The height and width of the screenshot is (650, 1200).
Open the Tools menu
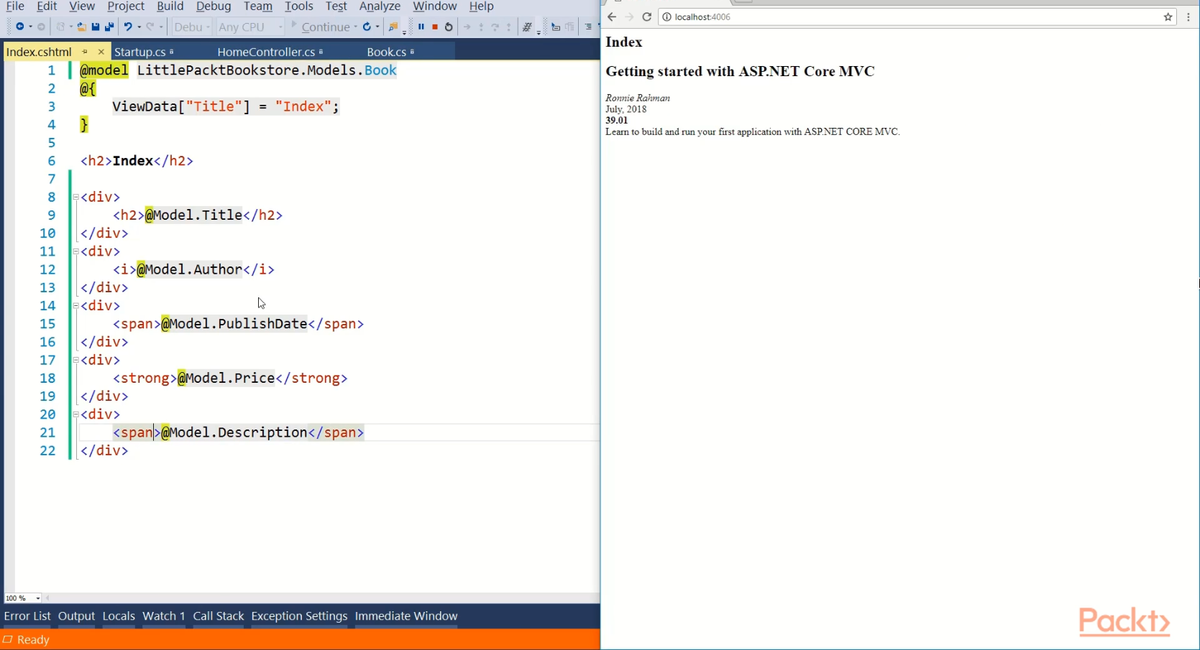(x=299, y=6)
